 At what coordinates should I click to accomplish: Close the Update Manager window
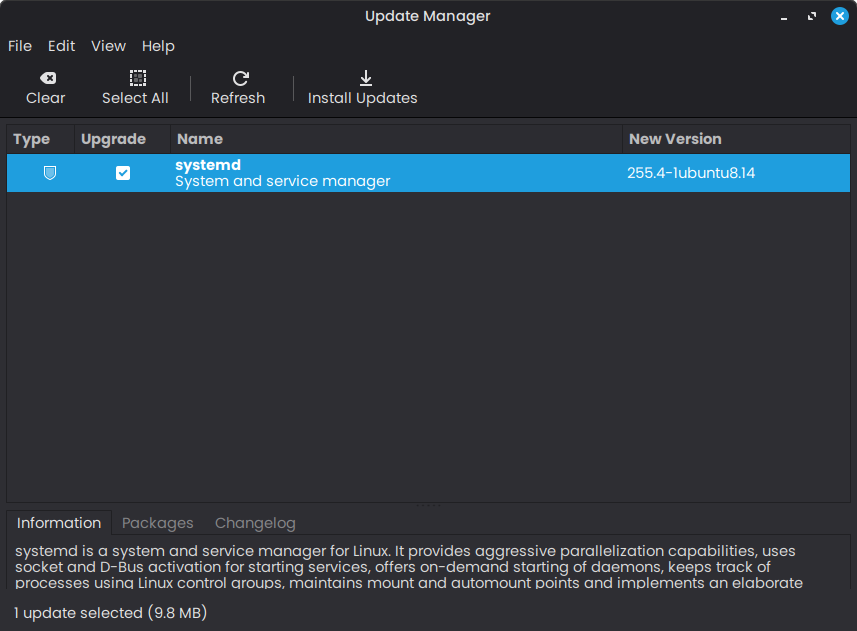[x=839, y=16]
